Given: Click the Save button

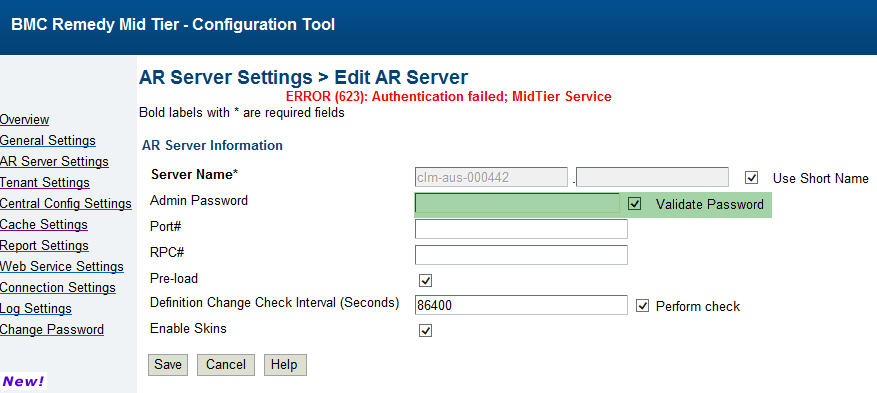Looking at the screenshot, I should 168,364.
